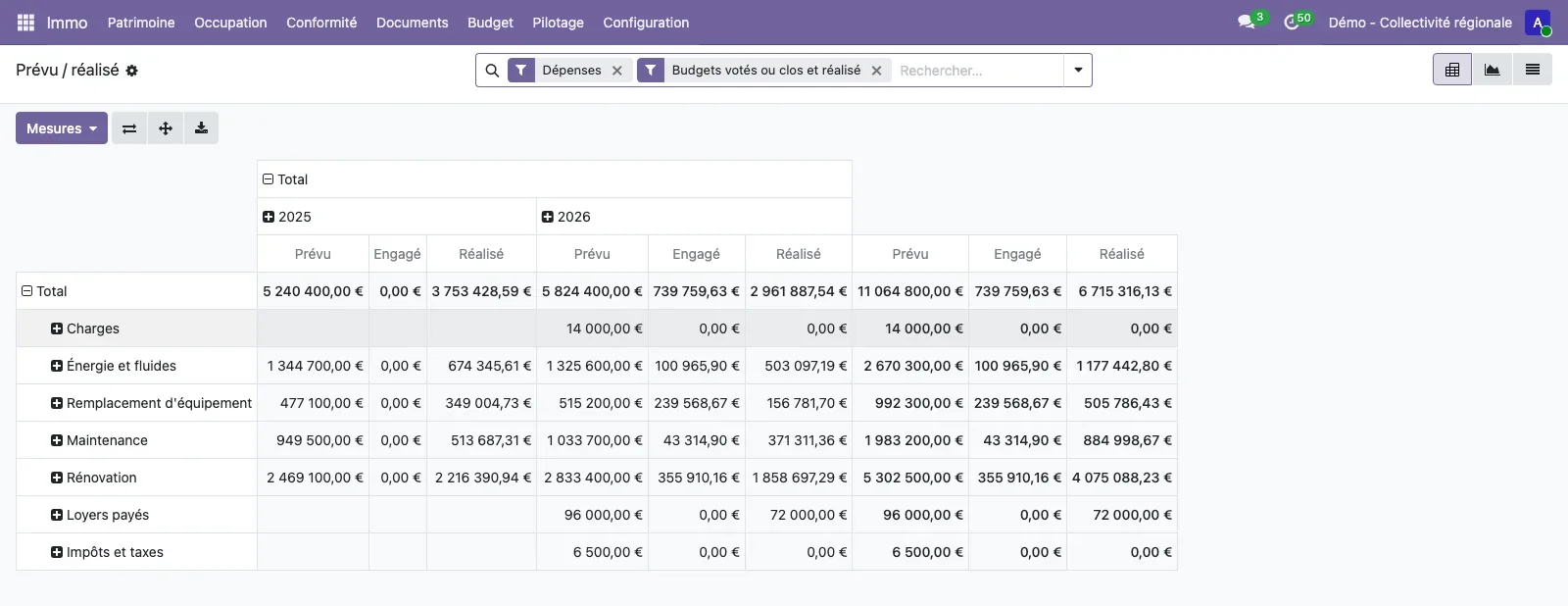Open the Patrimoine menu

tap(141, 23)
